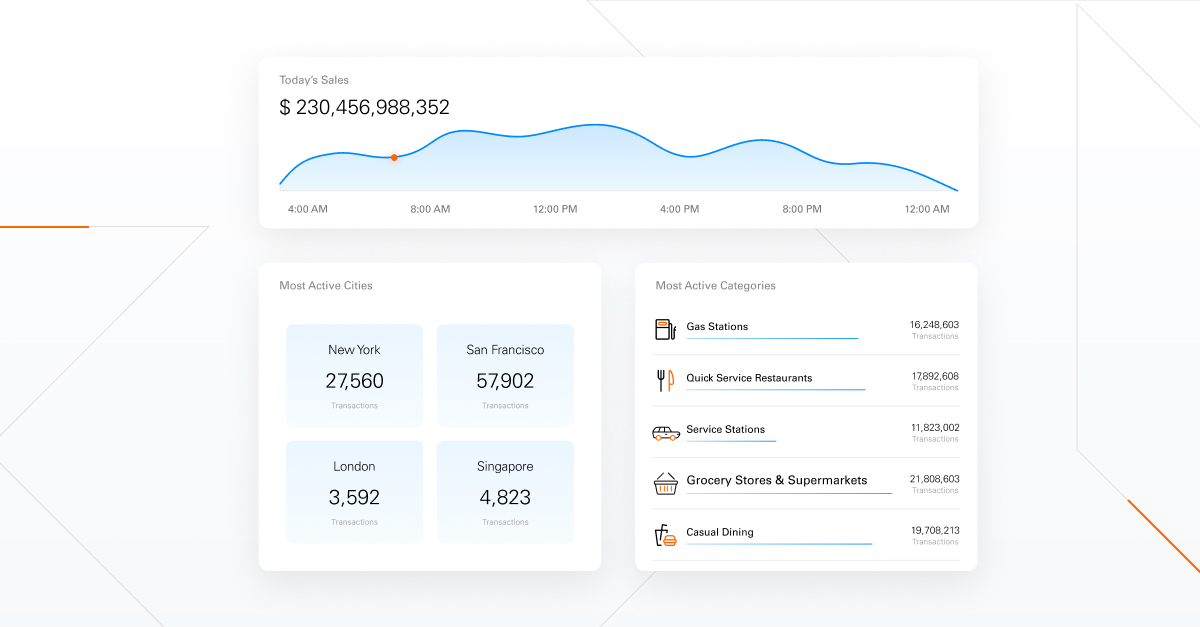Click the Today's Sales total amount
Image resolution: width=1200 pixels, height=627 pixels.
pos(365,107)
